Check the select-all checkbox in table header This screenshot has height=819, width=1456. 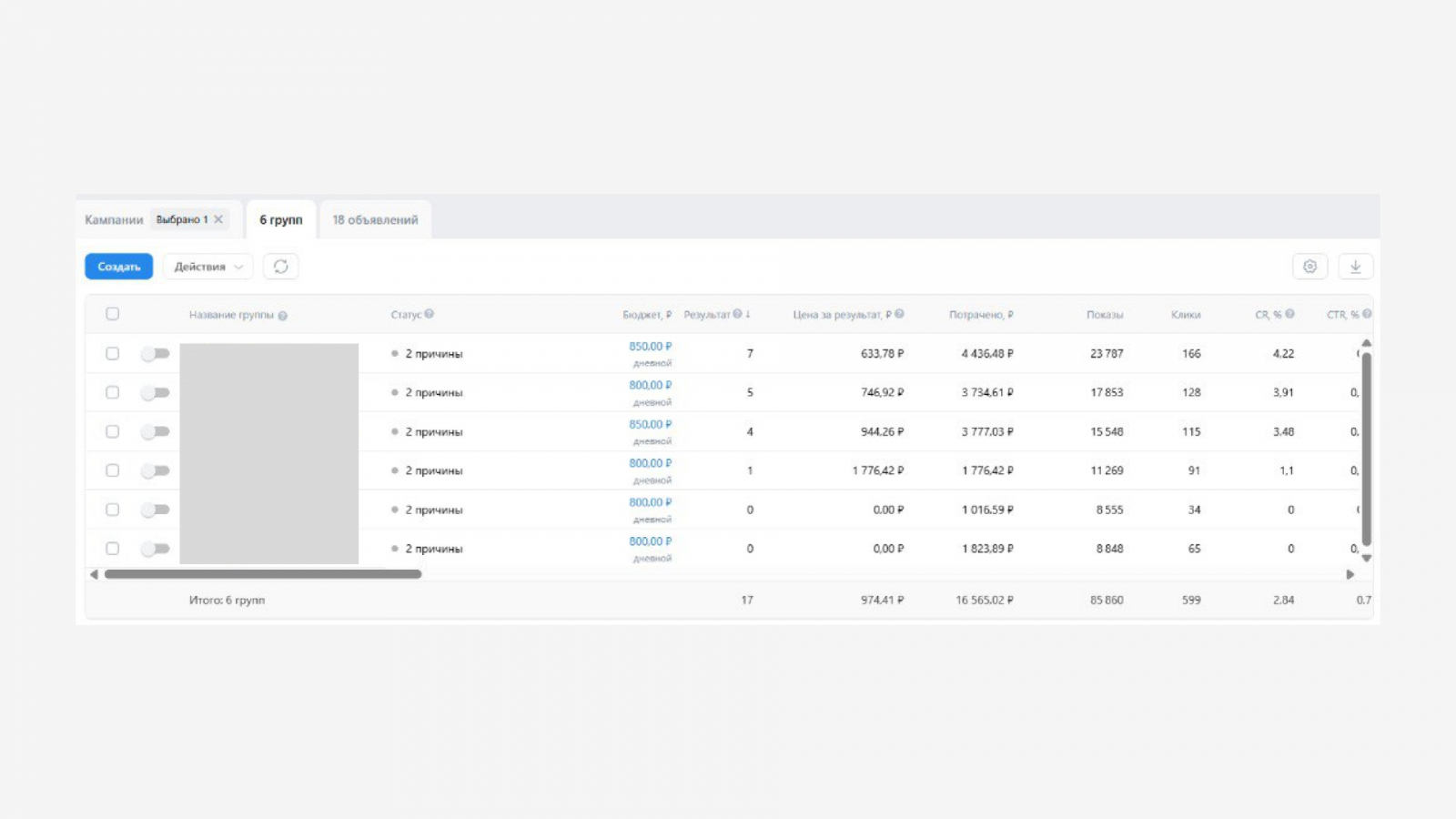pyautogui.click(x=112, y=314)
